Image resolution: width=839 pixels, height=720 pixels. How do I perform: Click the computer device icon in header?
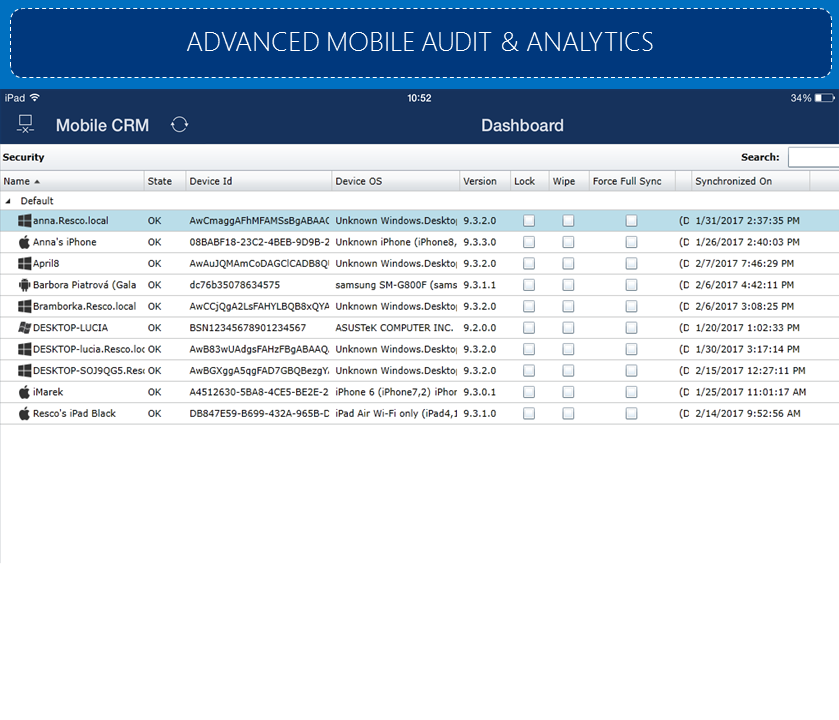[x=25, y=125]
